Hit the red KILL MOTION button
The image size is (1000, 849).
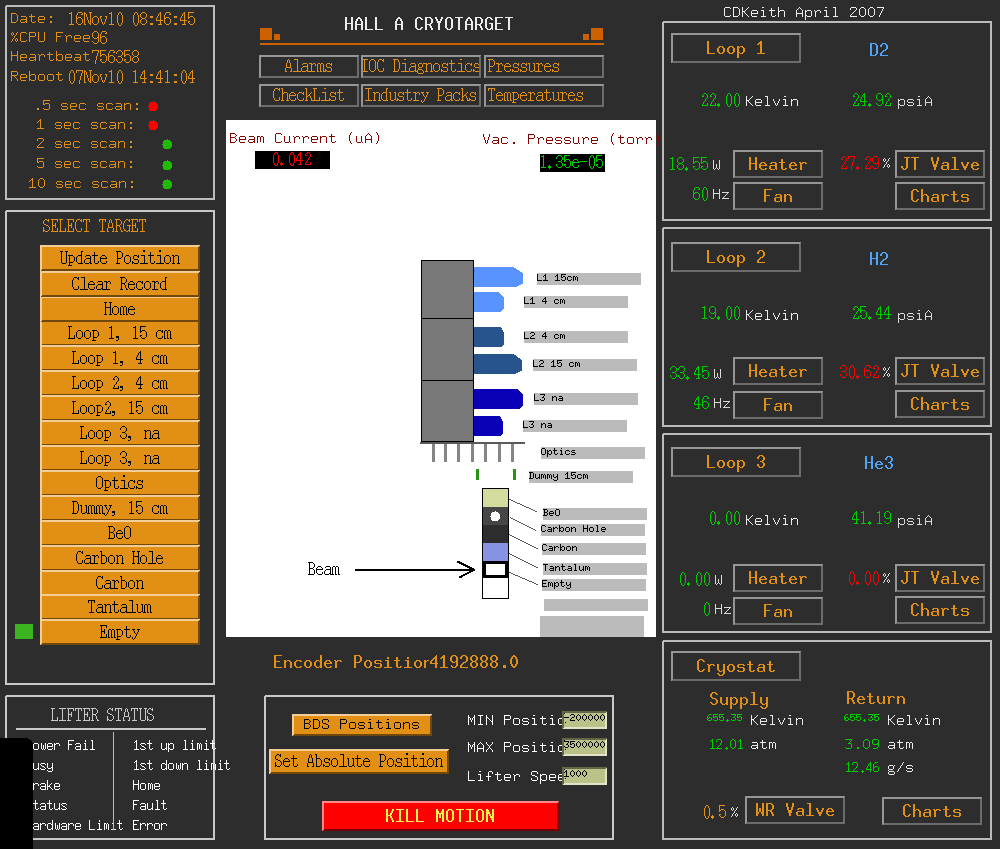point(440,816)
